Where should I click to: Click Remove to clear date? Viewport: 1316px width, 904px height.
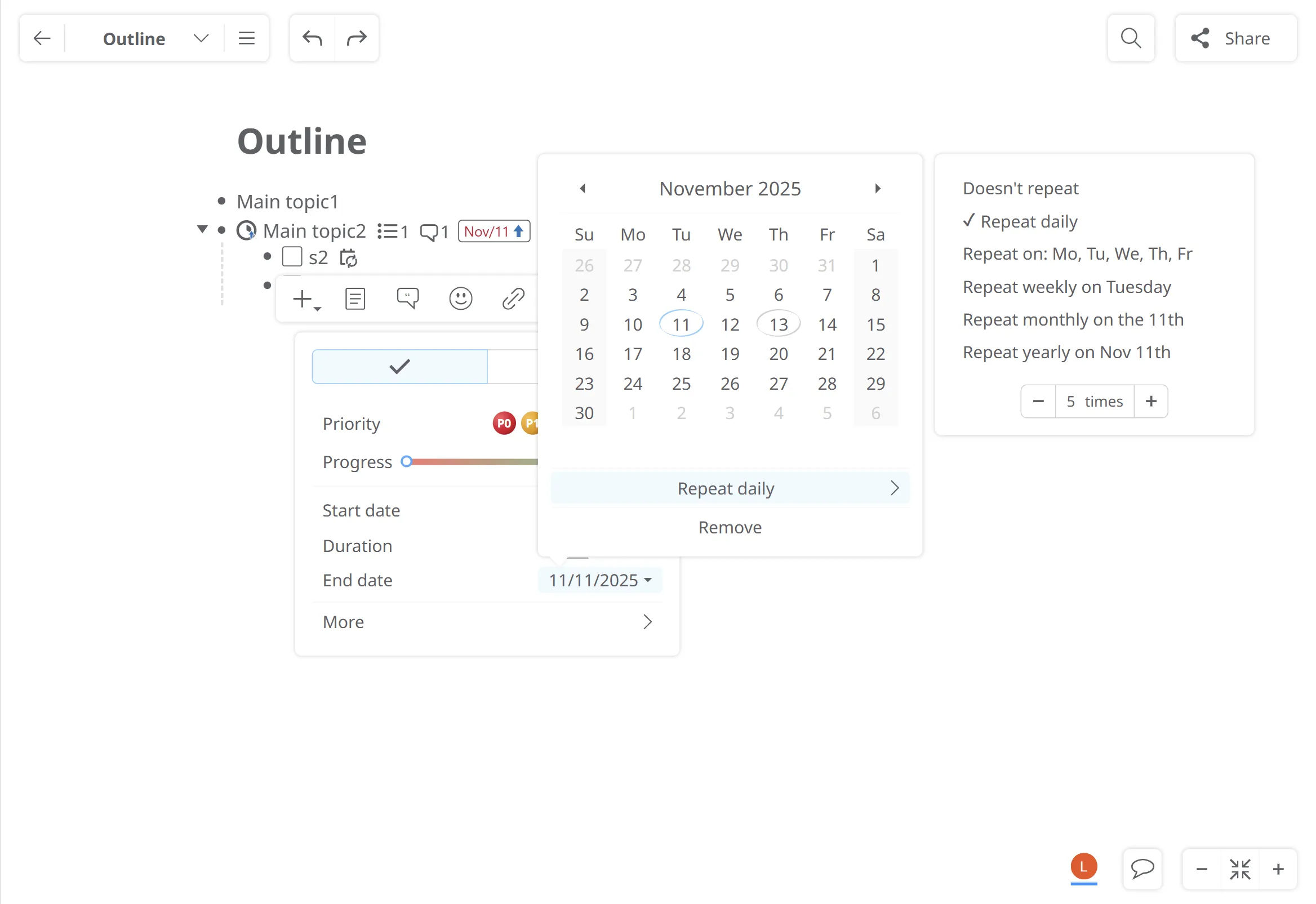coord(729,527)
